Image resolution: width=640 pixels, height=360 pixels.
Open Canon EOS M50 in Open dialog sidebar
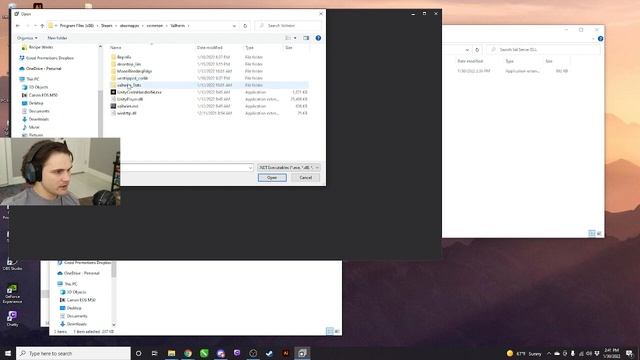pos(43,95)
